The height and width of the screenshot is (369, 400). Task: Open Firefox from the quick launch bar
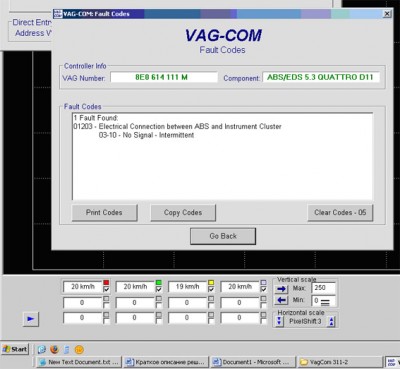click(x=54, y=349)
